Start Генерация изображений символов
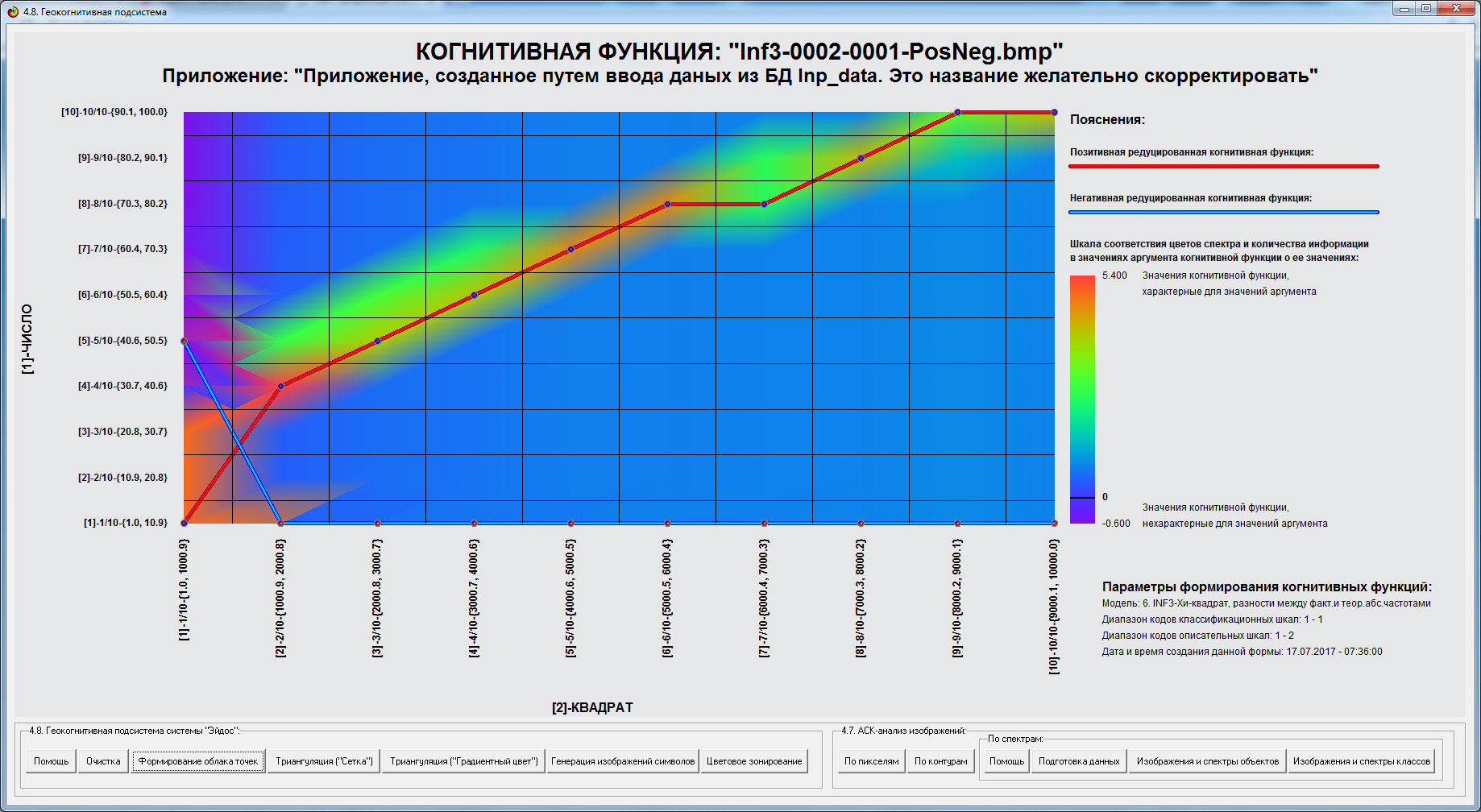Image resolution: width=1481 pixels, height=812 pixels. (623, 760)
